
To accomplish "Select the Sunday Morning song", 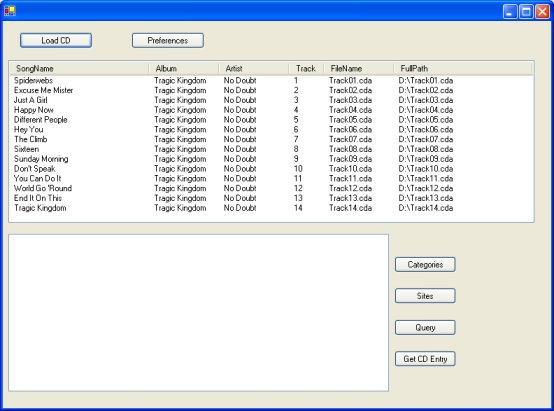I will coord(41,159).
